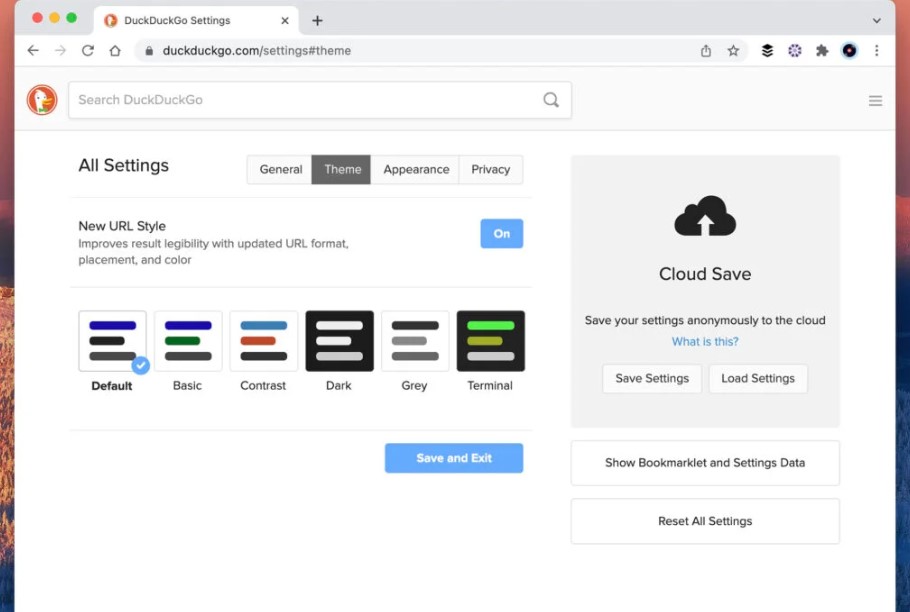910x612 pixels.
Task: Switch to the Privacy tab
Action: (490, 169)
